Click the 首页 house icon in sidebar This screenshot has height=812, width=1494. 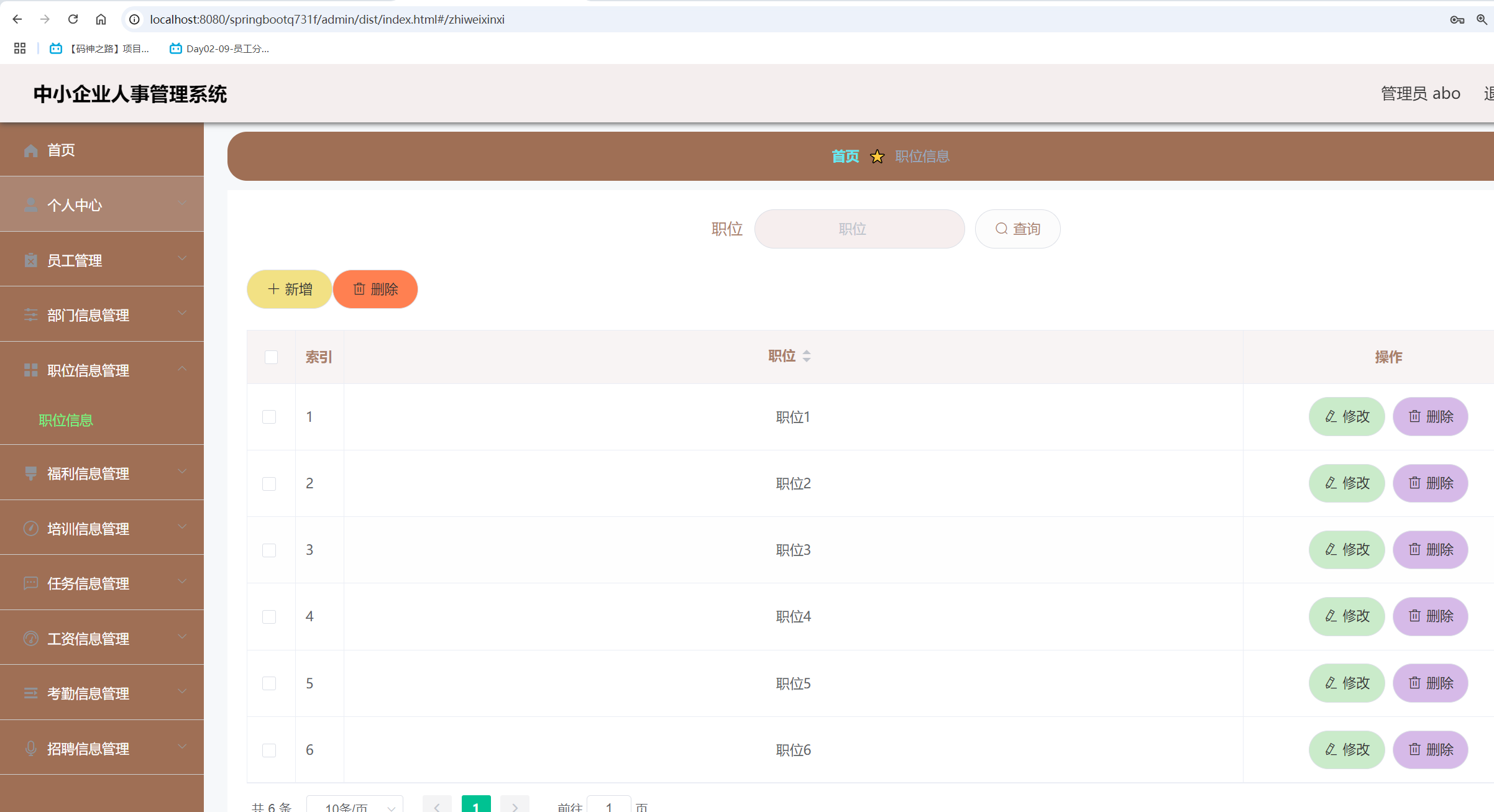30,150
